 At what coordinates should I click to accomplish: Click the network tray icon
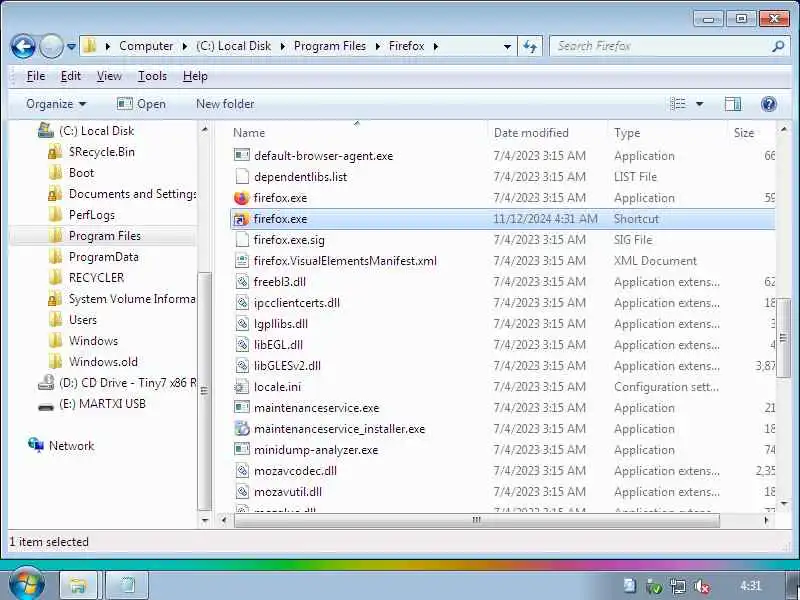[678, 587]
